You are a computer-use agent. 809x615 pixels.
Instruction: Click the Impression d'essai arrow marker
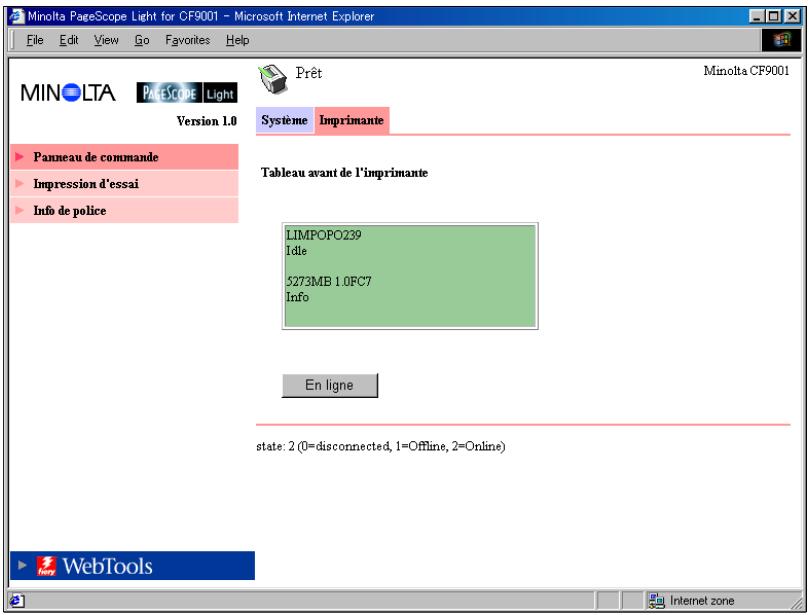coord(20,183)
